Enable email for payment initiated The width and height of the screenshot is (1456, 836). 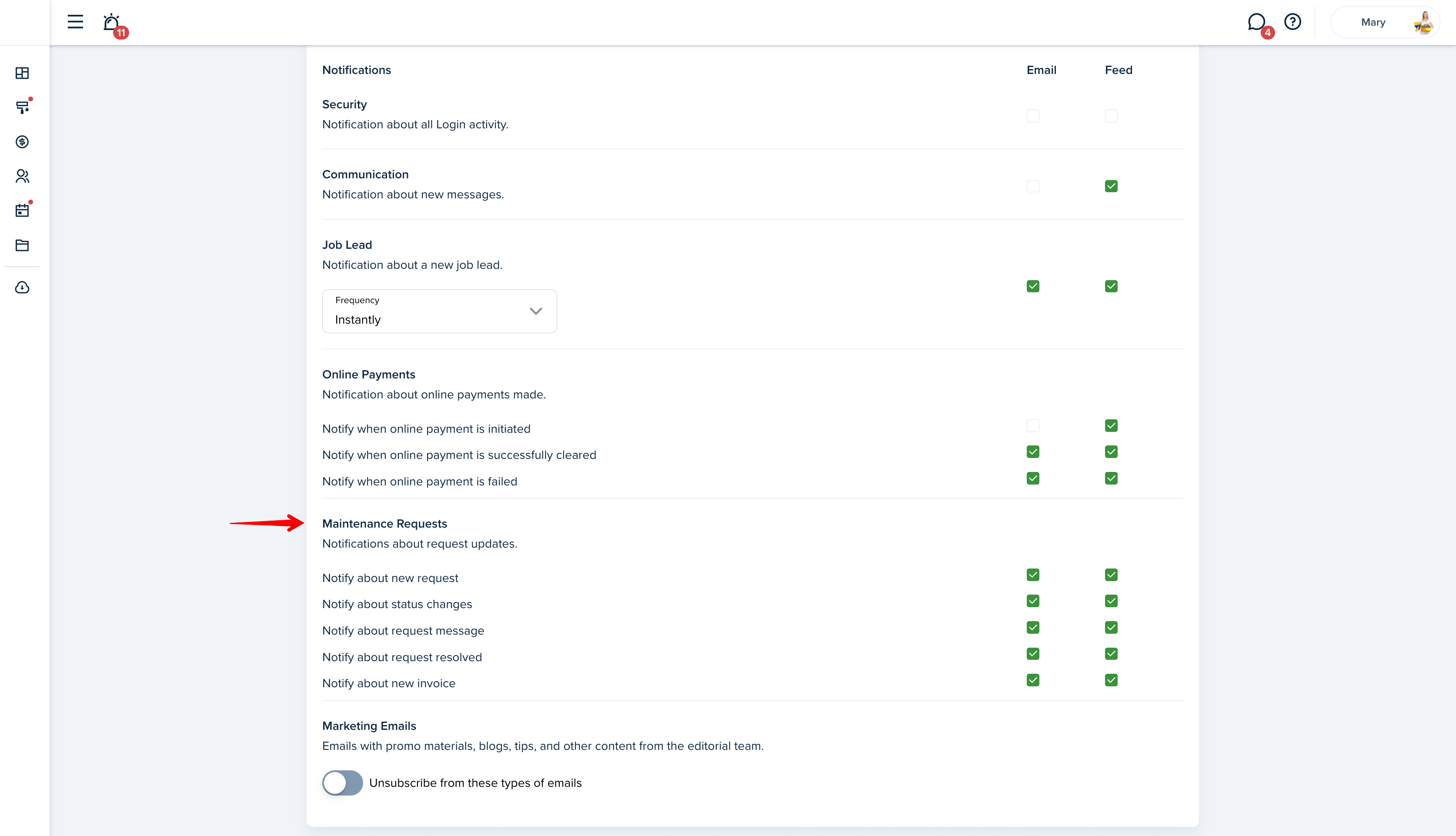point(1033,425)
